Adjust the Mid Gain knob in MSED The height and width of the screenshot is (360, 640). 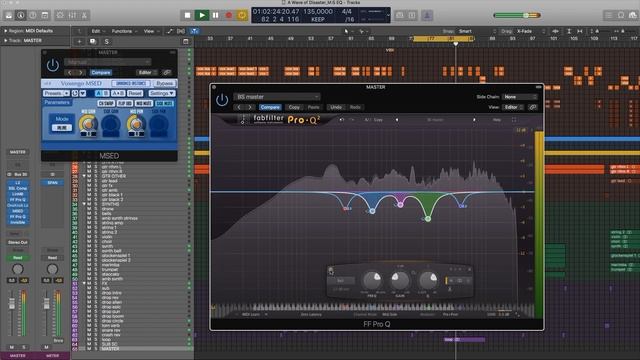[x=89, y=124]
